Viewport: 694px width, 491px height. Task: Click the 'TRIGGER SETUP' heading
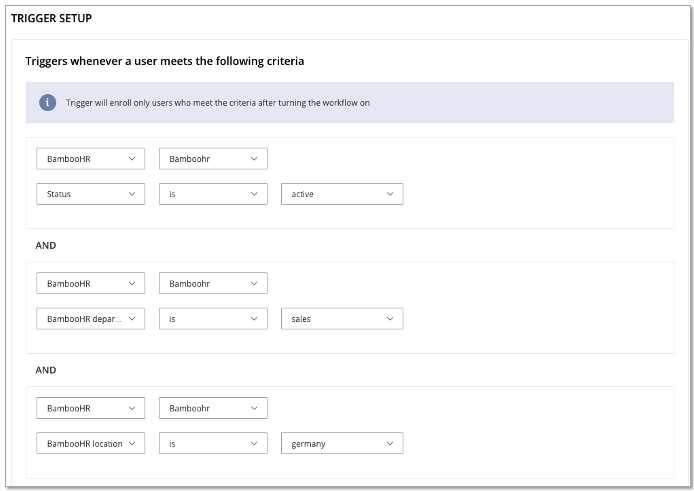[51, 18]
